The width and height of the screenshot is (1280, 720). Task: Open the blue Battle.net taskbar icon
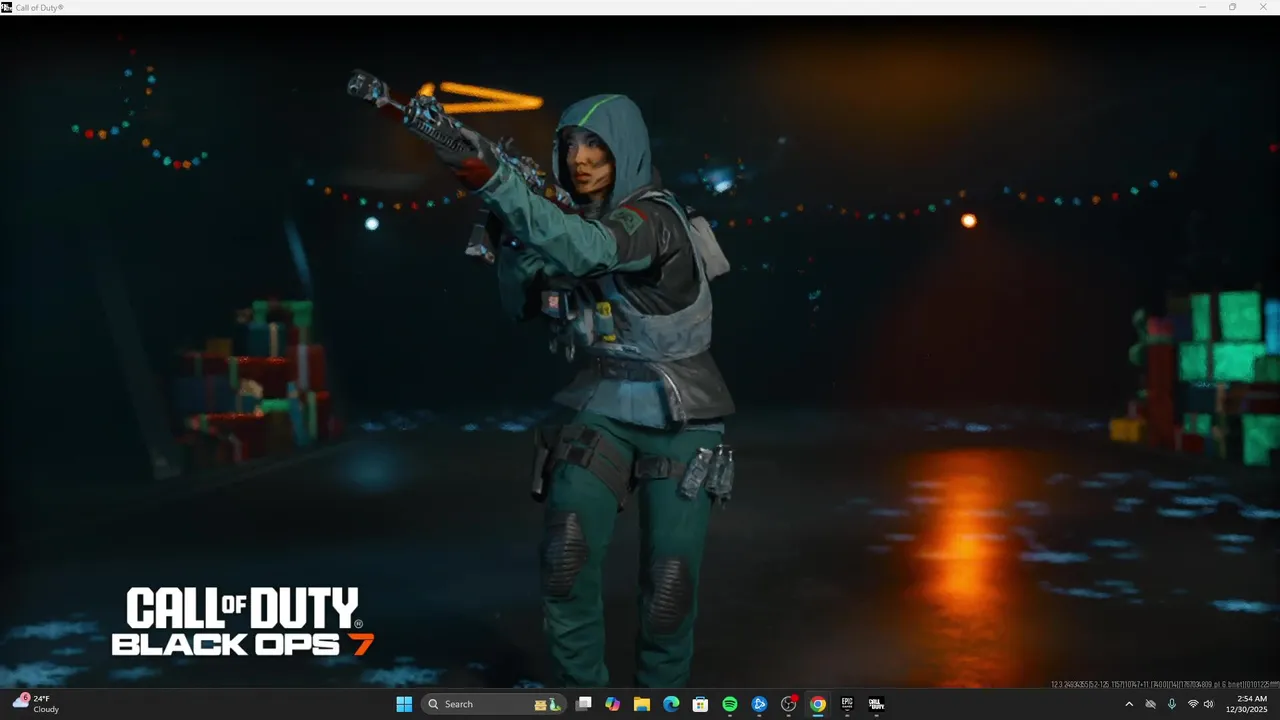pos(759,704)
